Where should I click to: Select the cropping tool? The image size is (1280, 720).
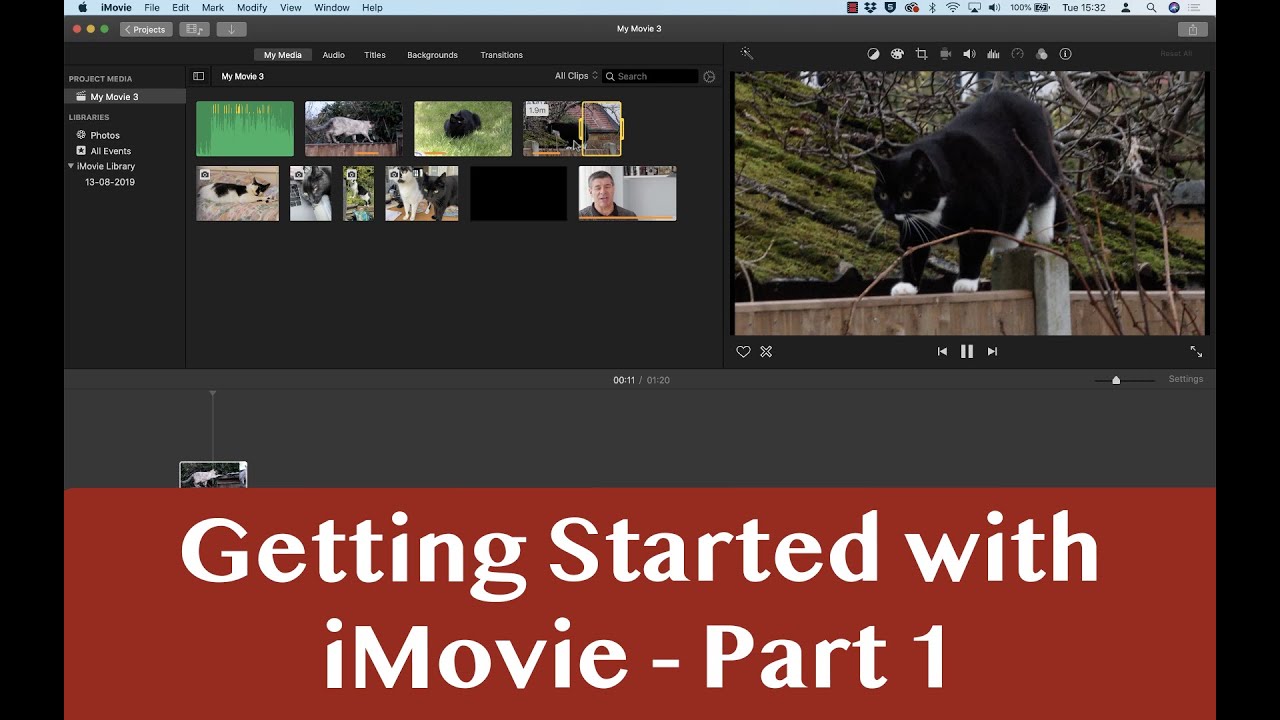tap(921, 54)
